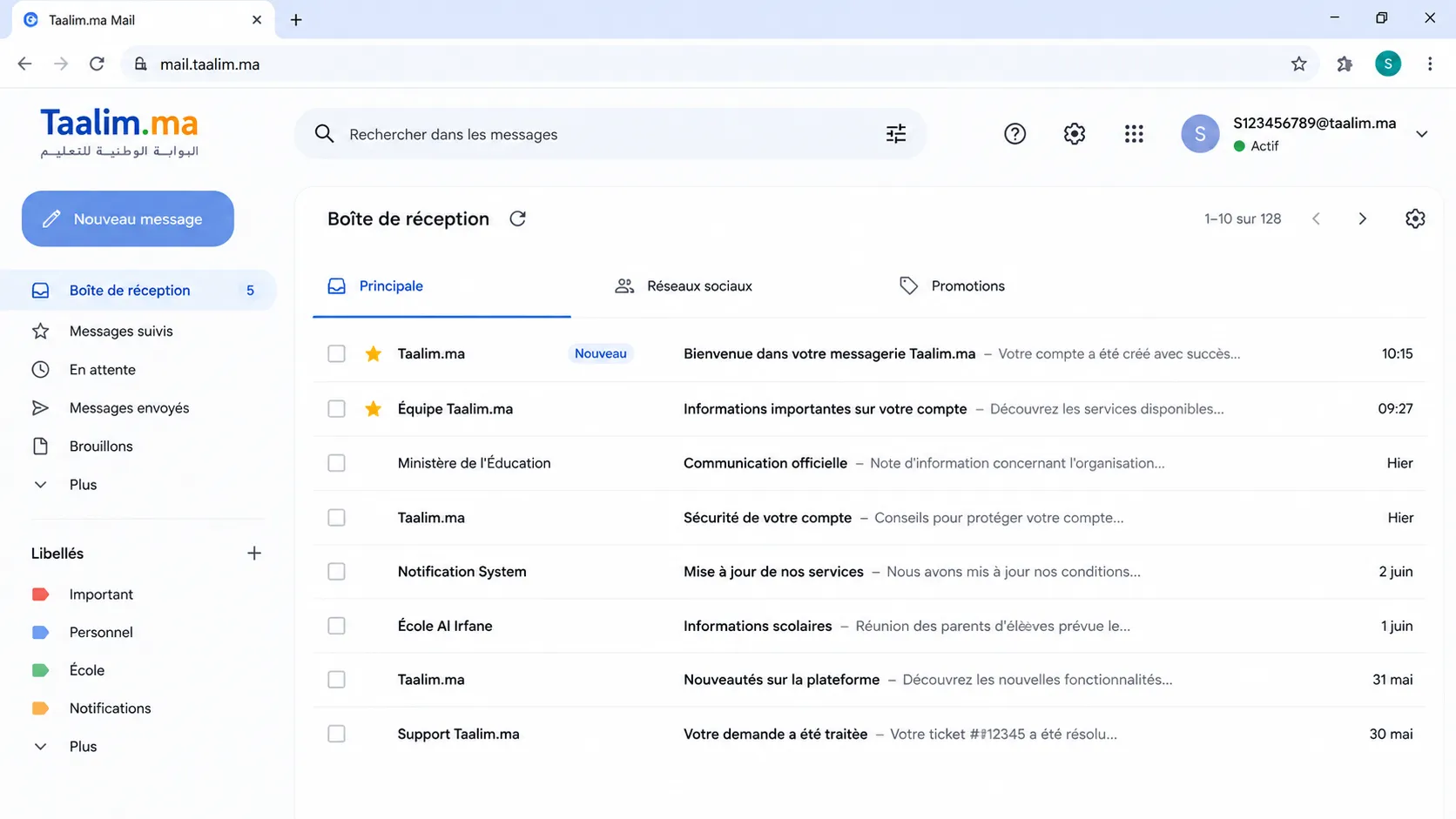Unstar the Équipe Taalim.ma message
Viewport: 1456px width, 819px height.
pos(374,408)
